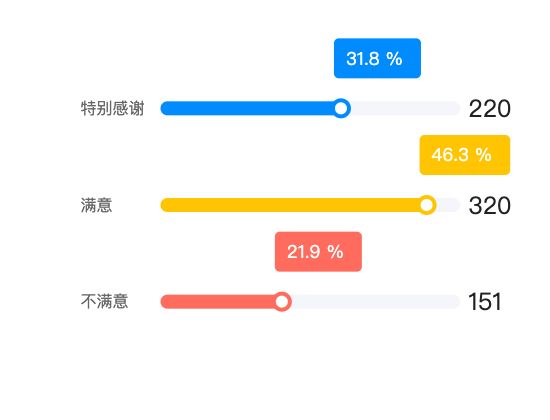The image size is (550, 420).
Task: Click the 151 count value
Action: pyautogui.click(x=485, y=302)
